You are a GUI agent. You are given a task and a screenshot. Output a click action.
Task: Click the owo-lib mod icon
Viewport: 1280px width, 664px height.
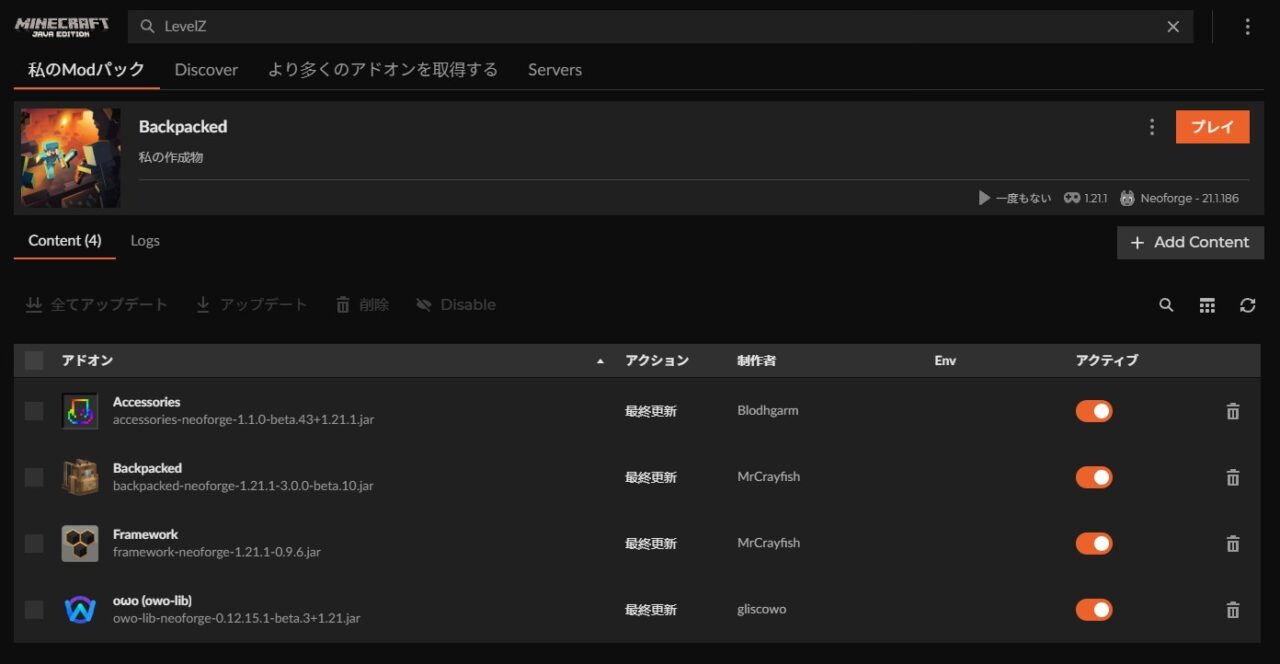[80, 609]
